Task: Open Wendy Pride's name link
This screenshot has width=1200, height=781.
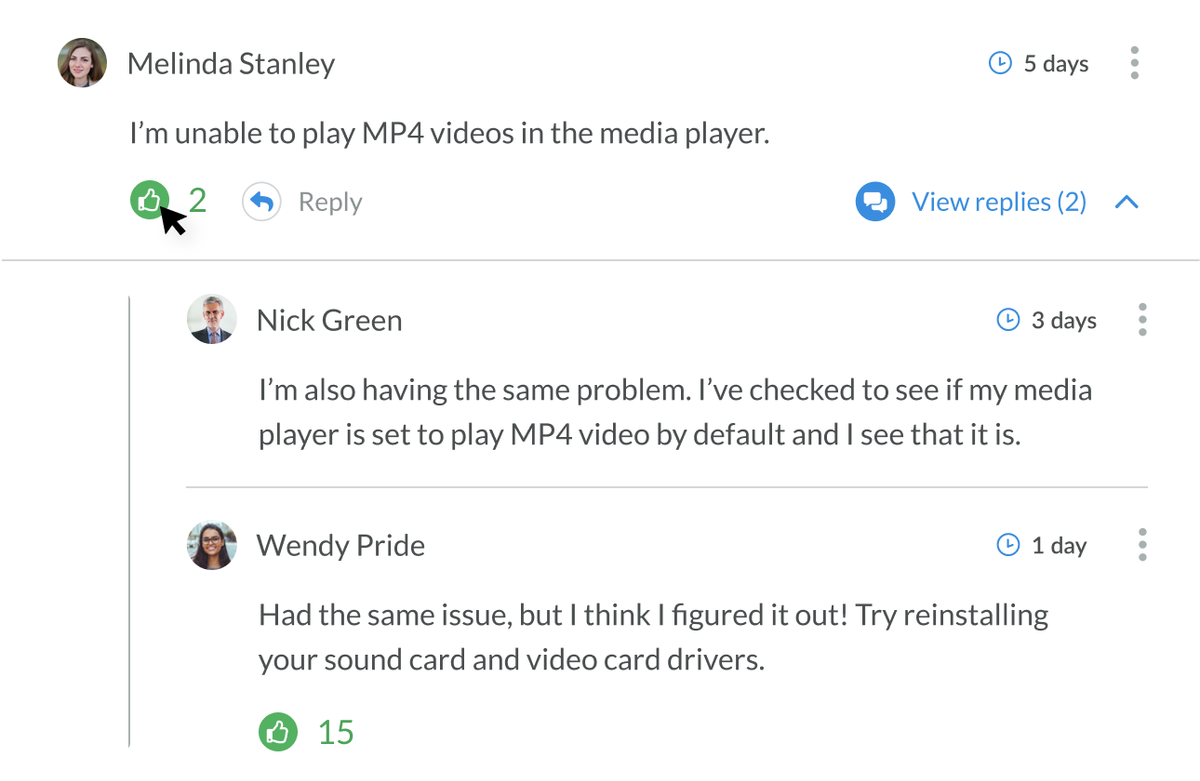Action: tap(340, 546)
